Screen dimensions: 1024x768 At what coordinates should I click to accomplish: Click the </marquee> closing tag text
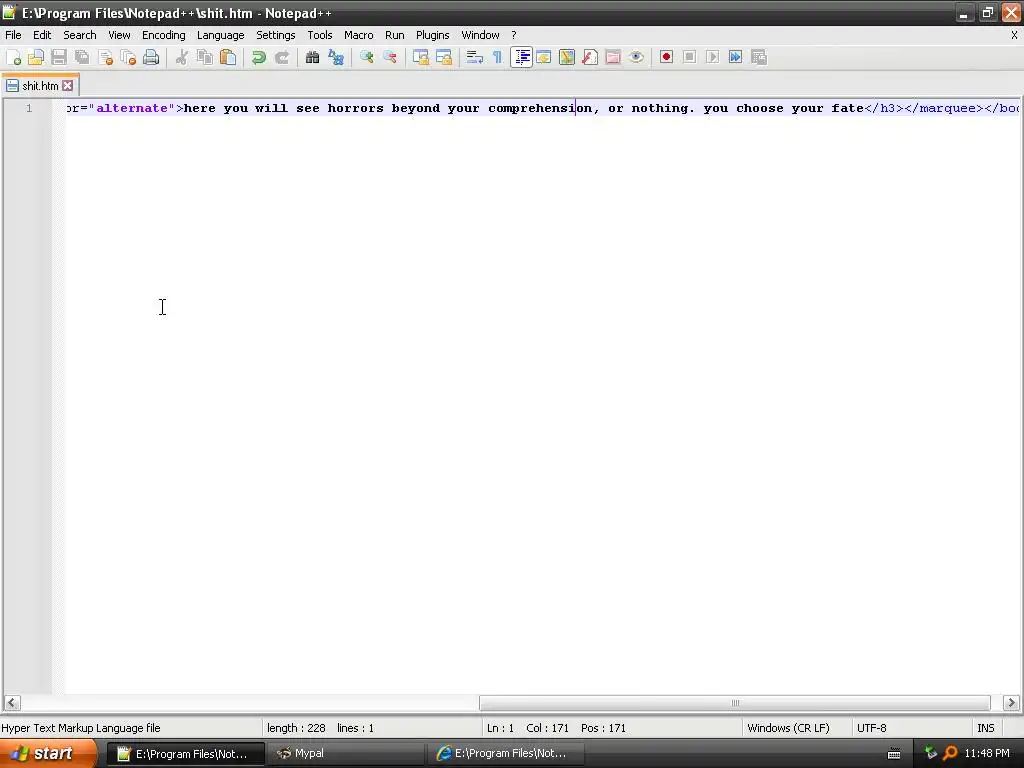click(x=944, y=108)
